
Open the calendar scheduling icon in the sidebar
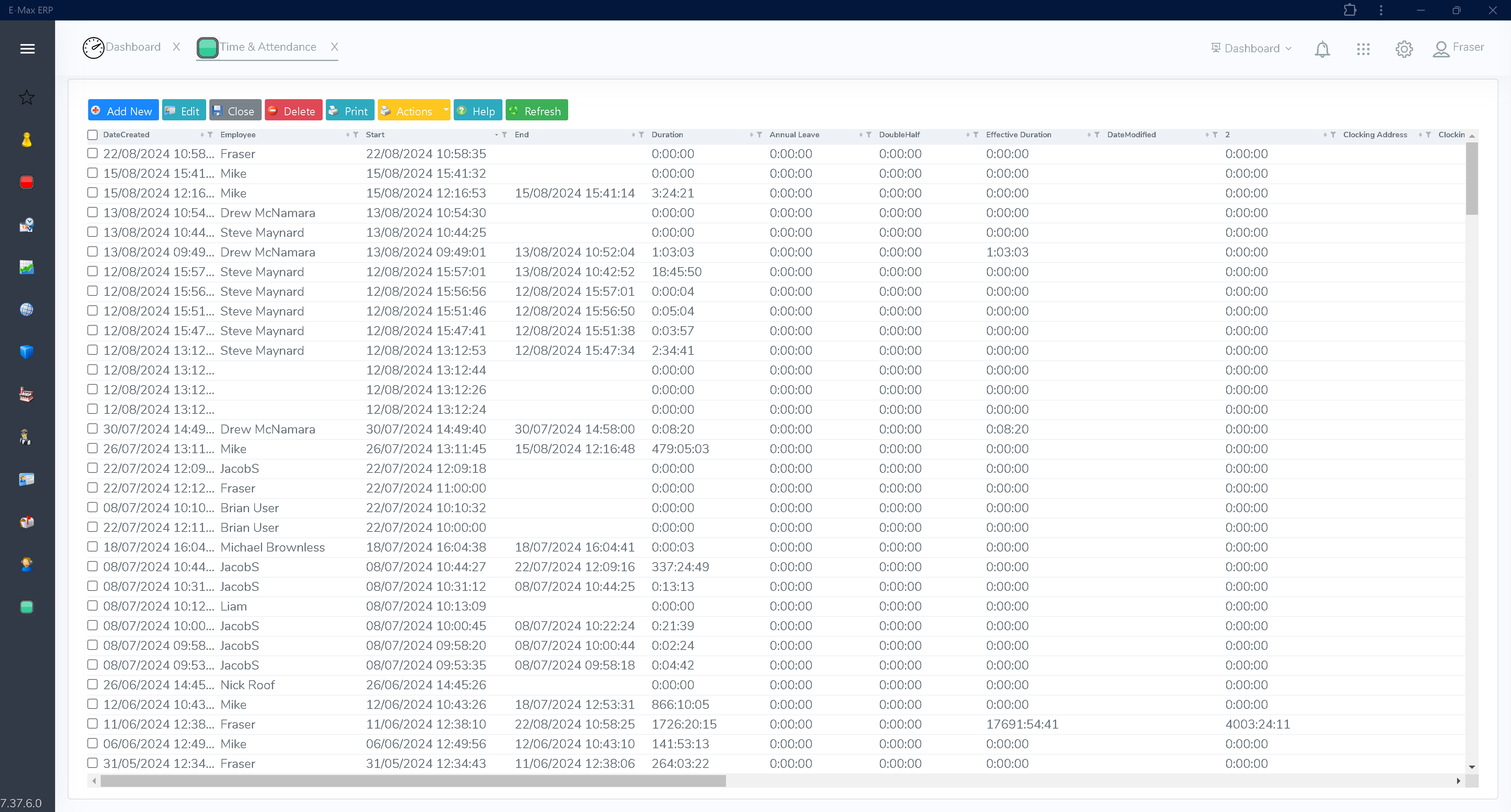pyautogui.click(x=26, y=225)
